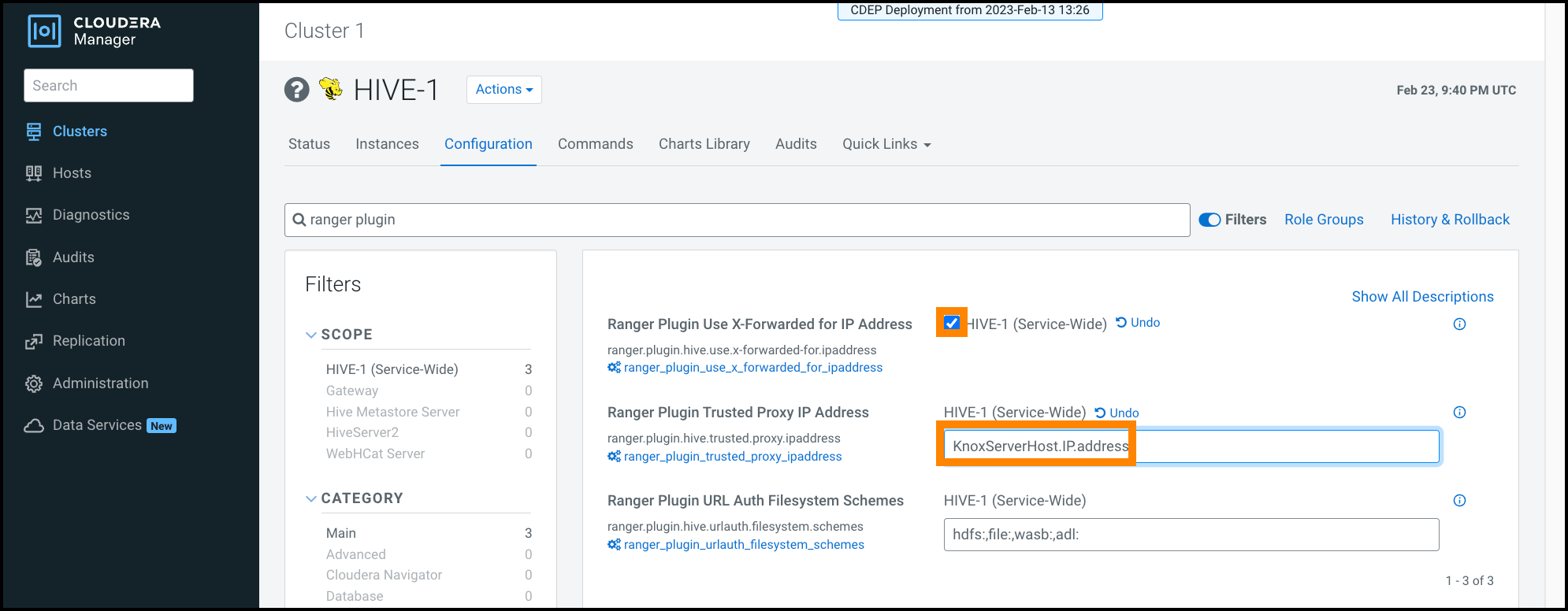
Task: Click the Replication sidebar icon
Action: click(x=33, y=341)
